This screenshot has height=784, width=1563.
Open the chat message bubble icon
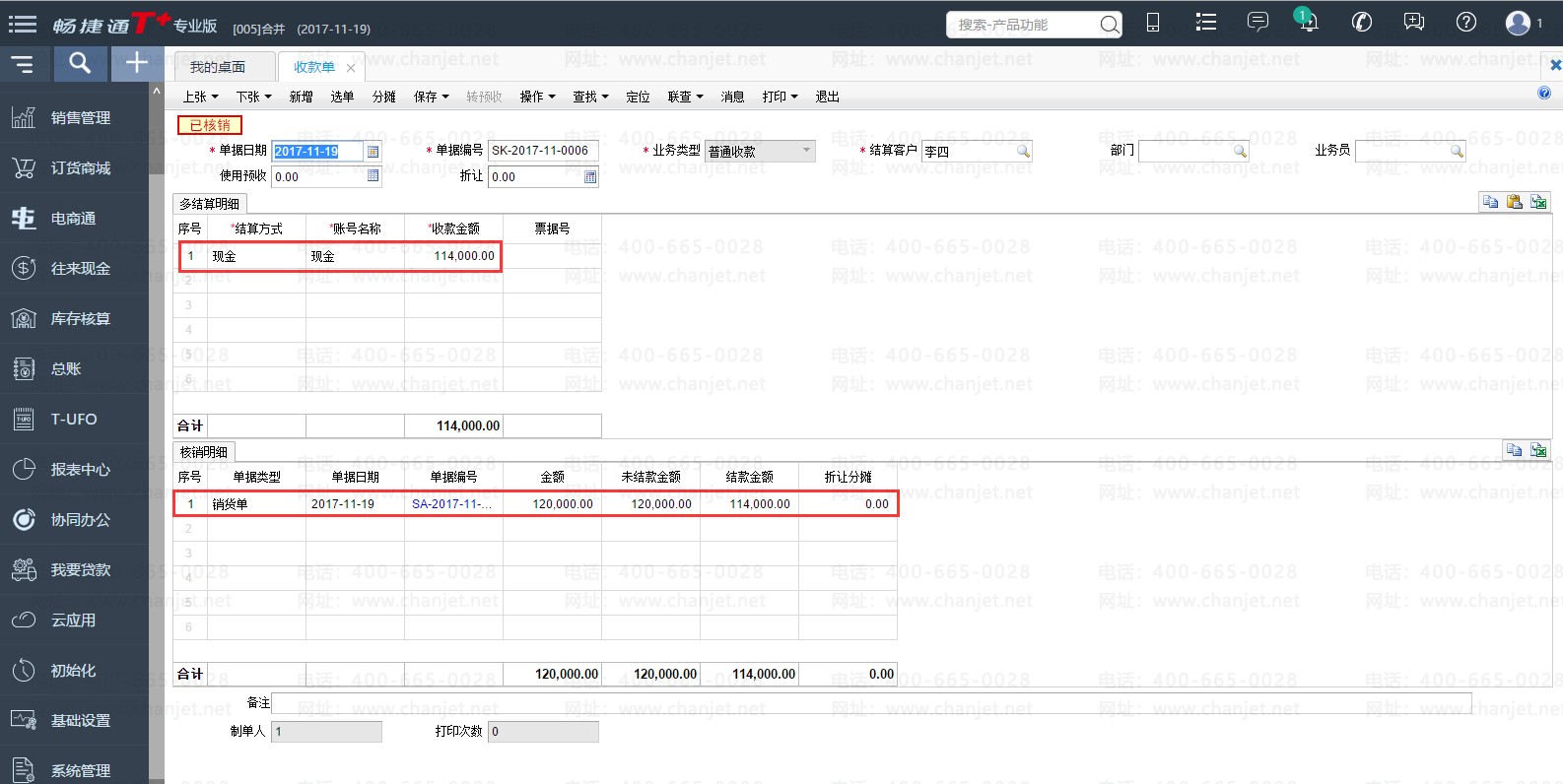tap(1257, 22)
